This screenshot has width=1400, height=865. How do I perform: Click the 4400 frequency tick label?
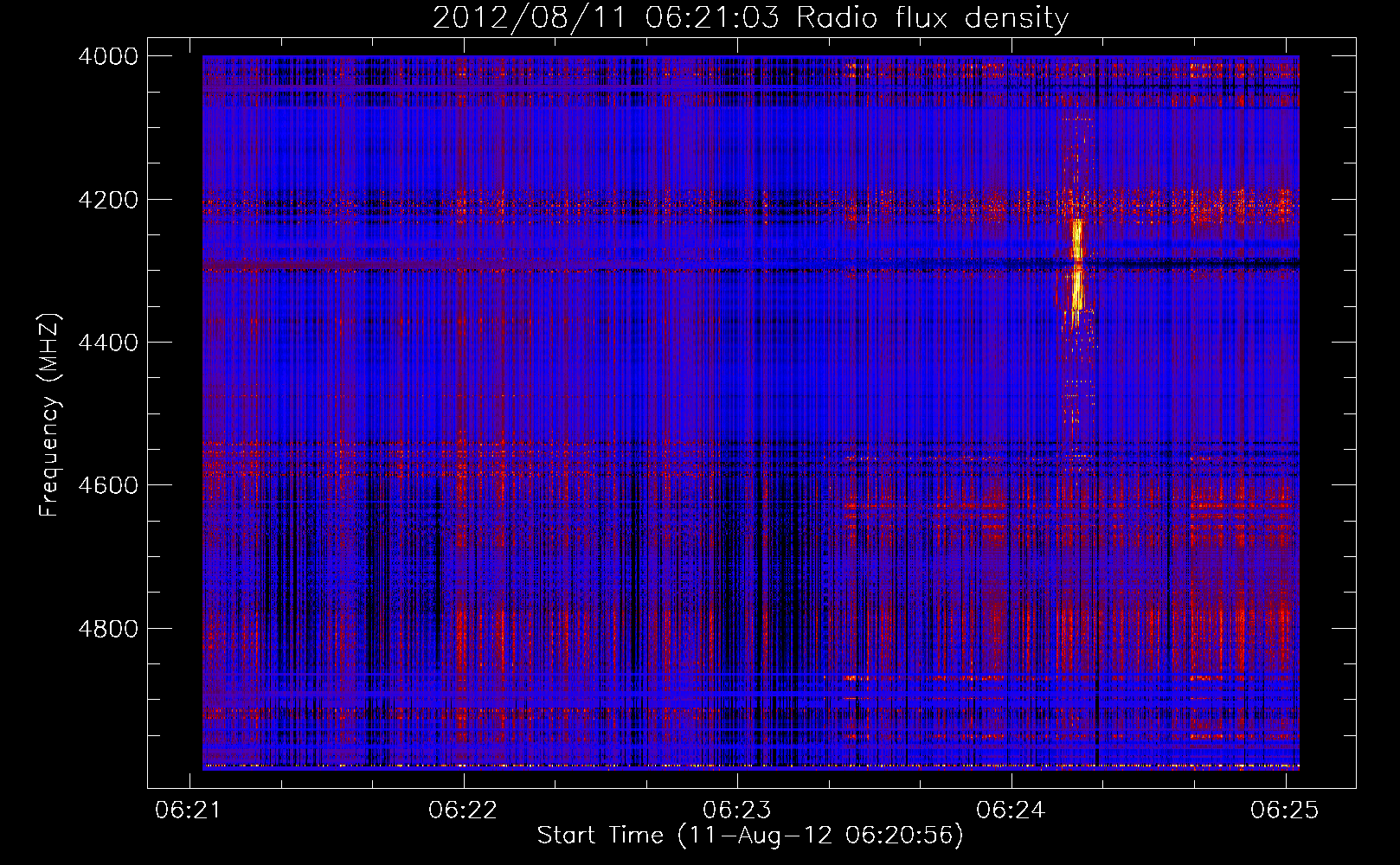[x=108, y=343]
